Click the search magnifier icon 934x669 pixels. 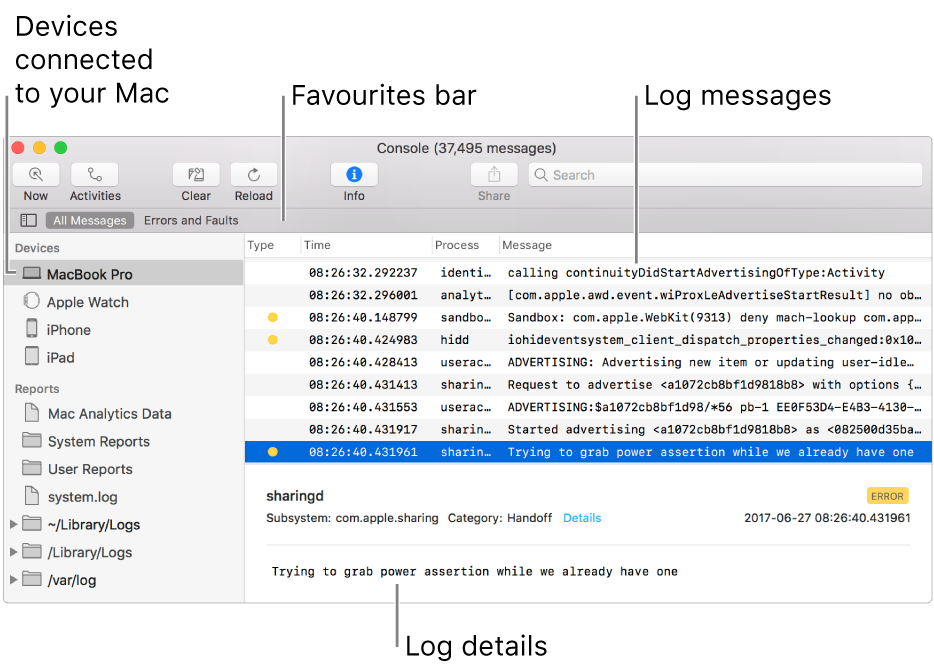(540, 175)
